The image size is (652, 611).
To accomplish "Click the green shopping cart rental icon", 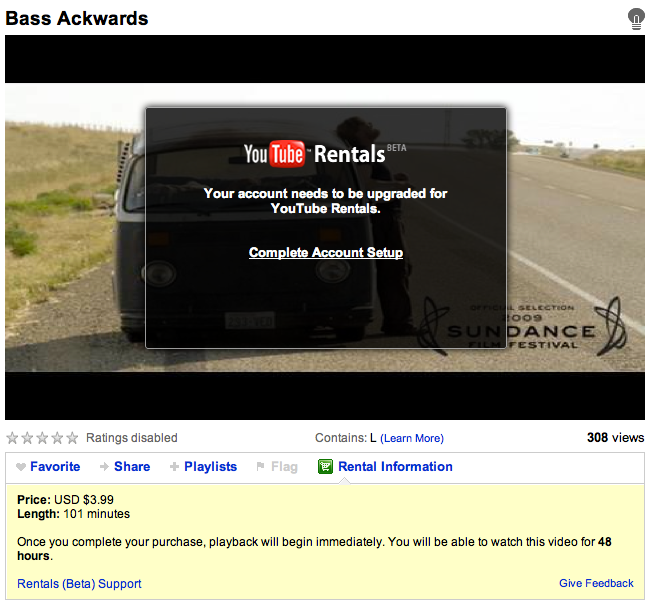I will (x=325, y=467).
